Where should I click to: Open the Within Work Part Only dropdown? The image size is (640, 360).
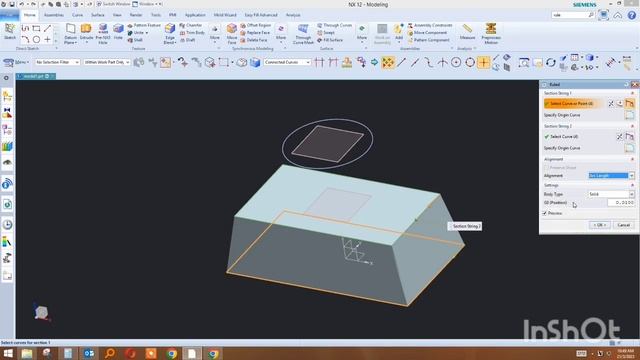pos(107,62)
